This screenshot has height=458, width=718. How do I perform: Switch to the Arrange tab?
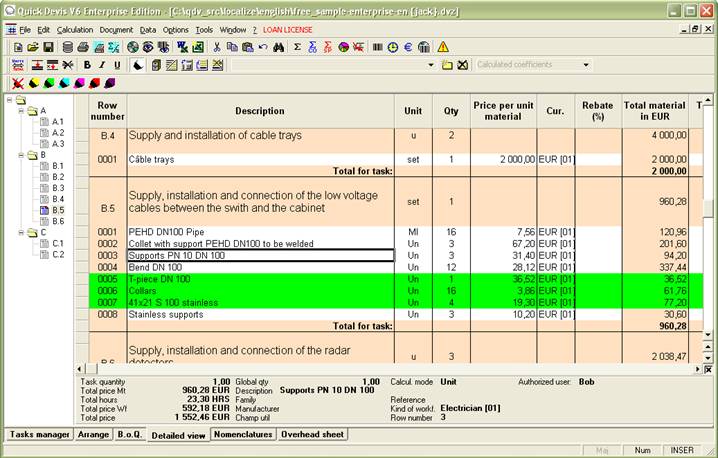click(93, 434)
